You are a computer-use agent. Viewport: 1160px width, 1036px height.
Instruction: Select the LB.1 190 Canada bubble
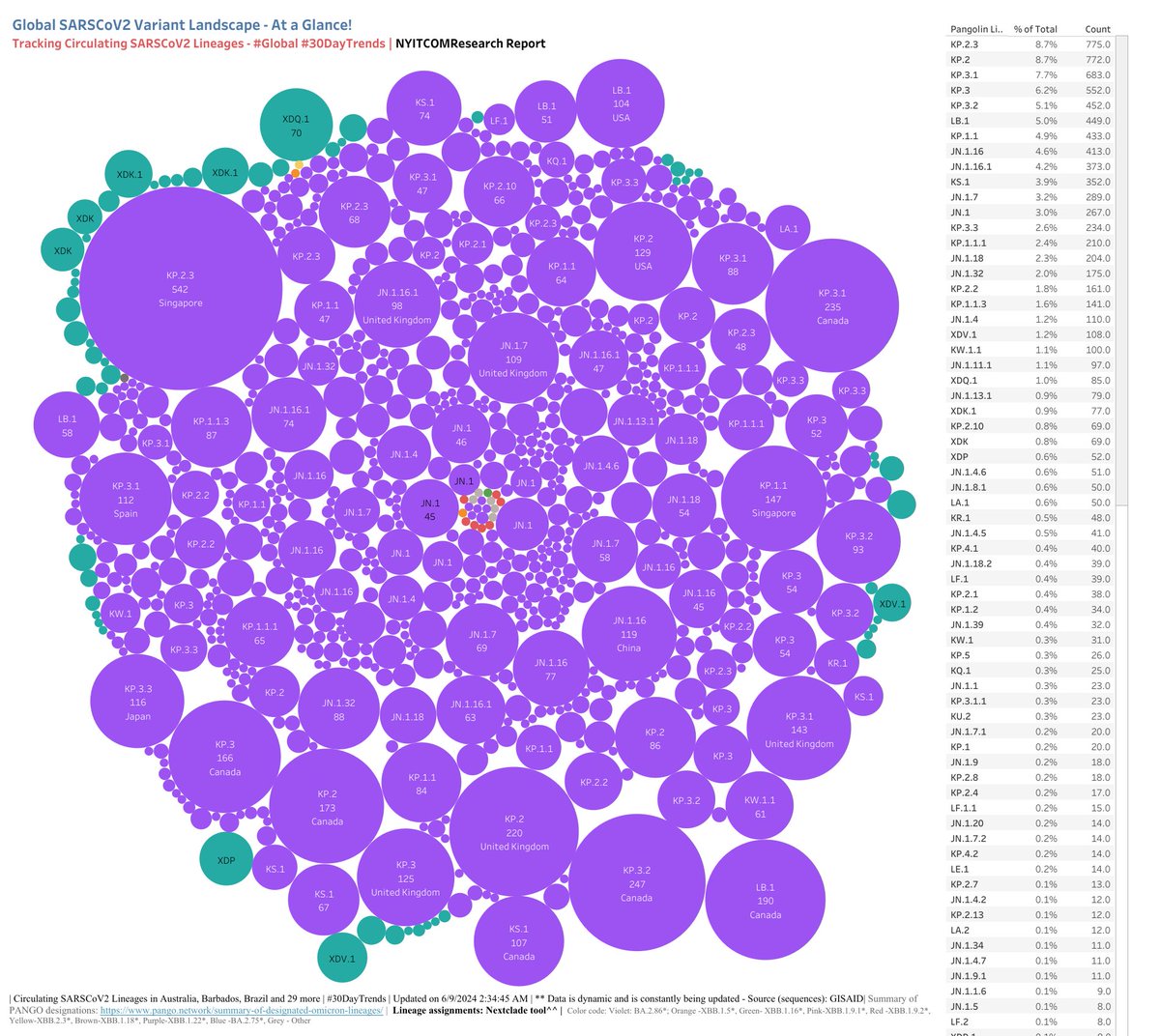click(765, 901)
